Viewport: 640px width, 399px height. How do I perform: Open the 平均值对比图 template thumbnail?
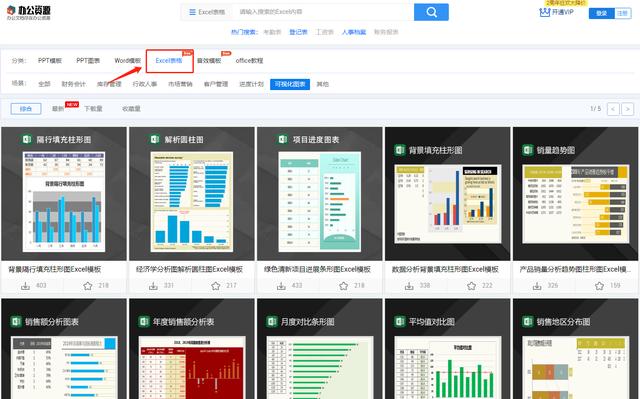tap(447, 349)
